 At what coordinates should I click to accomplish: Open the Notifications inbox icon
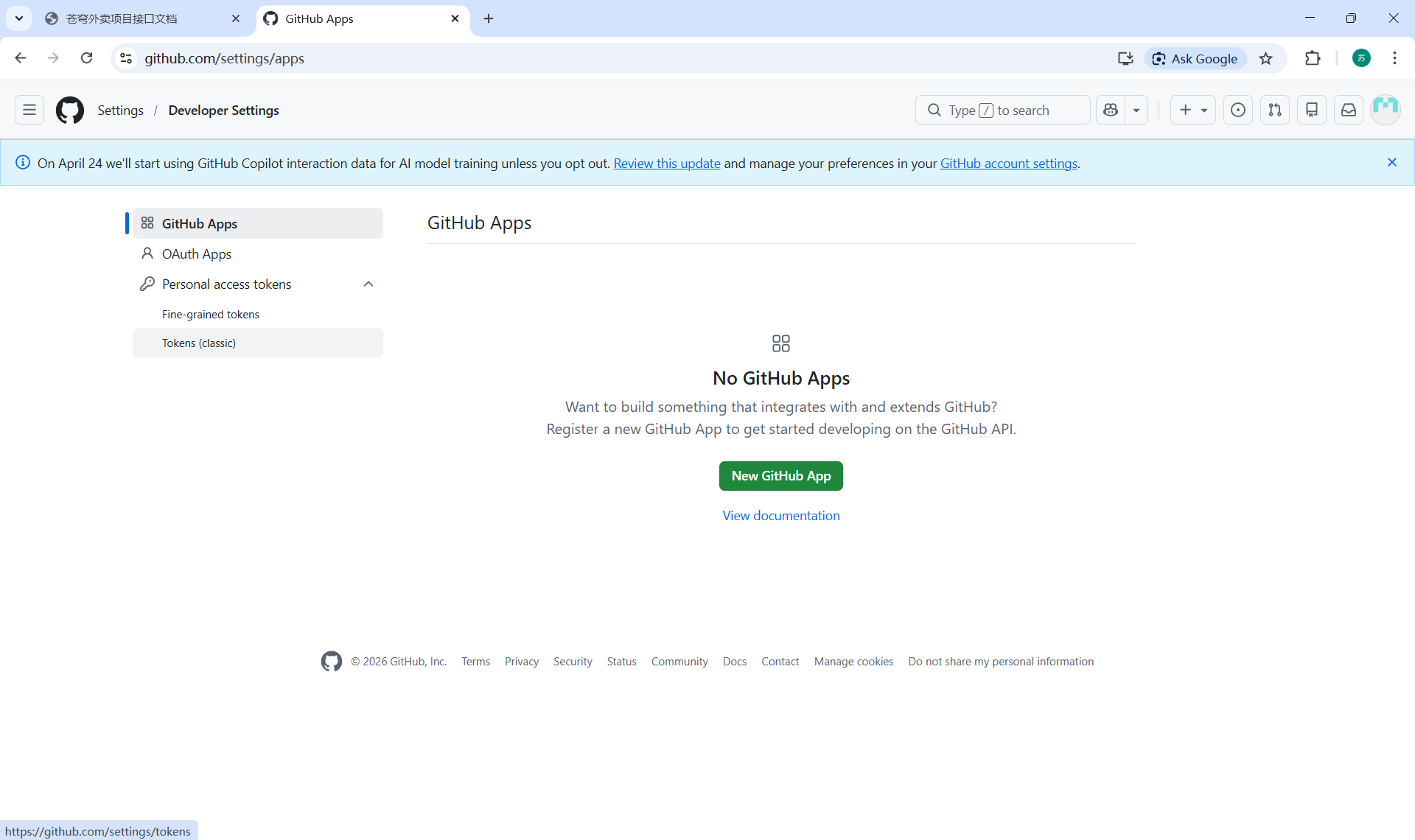pyautogui.click(x=1349, y=110)
